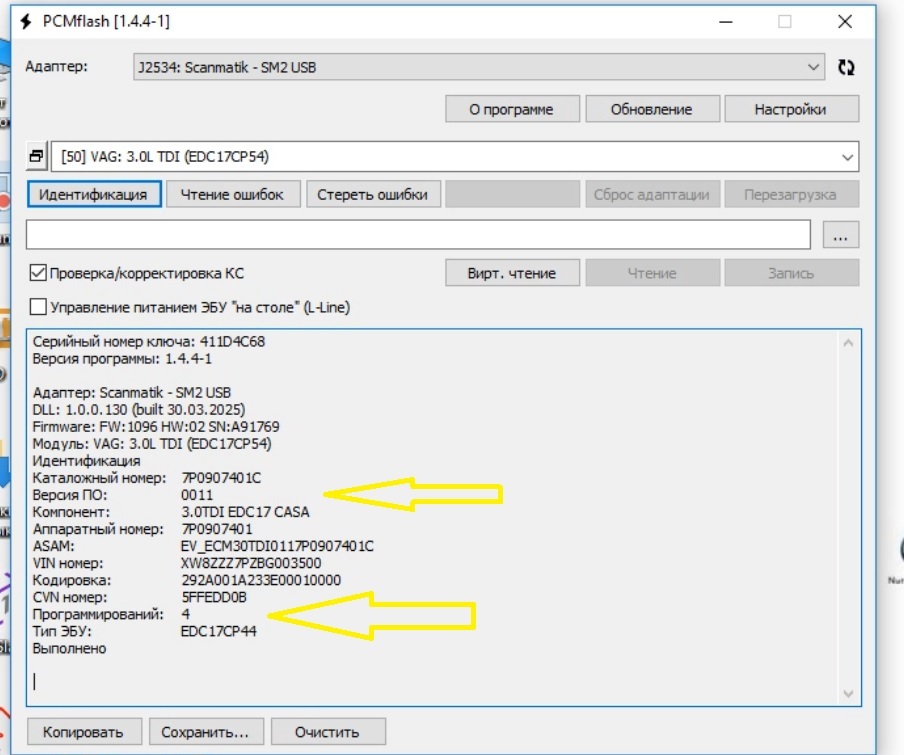Click Тип ЭБУ value EDC17CP44

(219, 631)
